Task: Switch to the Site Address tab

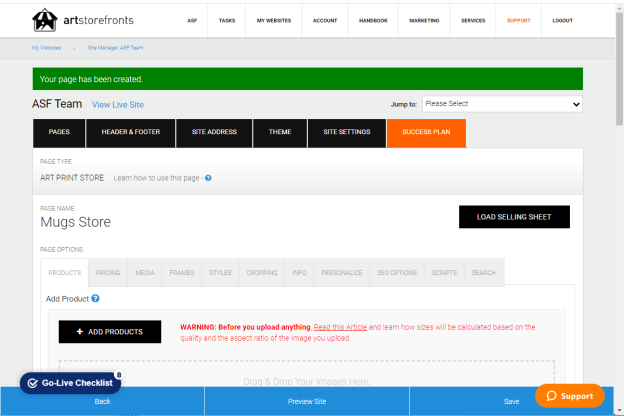Action: 214,133
